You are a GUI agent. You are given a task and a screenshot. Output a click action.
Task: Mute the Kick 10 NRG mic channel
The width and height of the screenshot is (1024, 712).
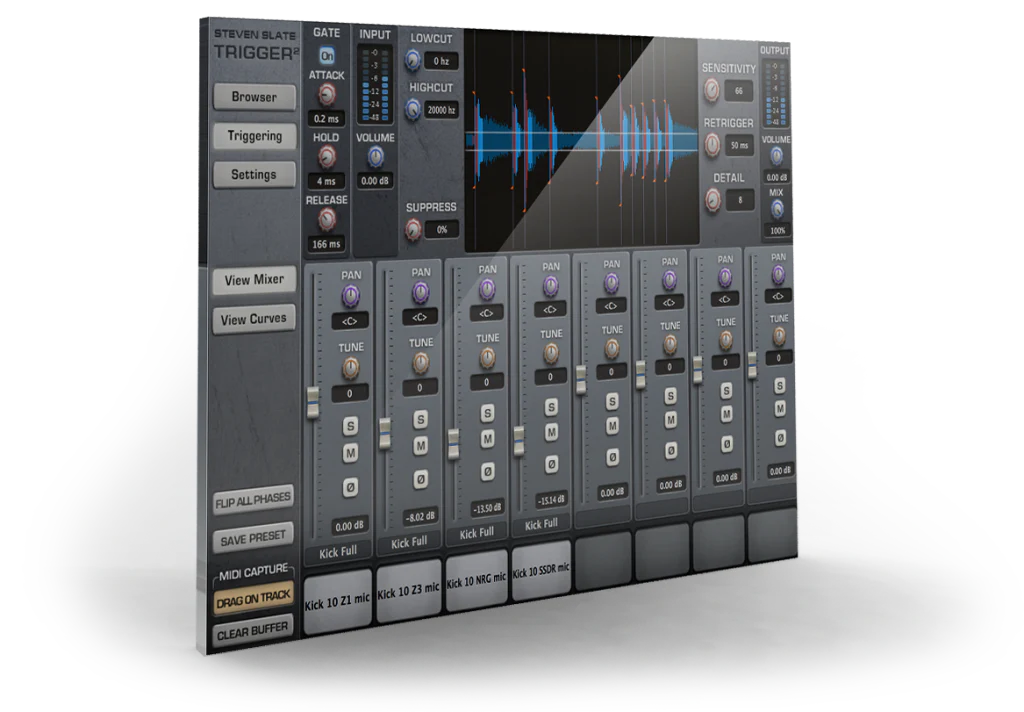point(487,439)
